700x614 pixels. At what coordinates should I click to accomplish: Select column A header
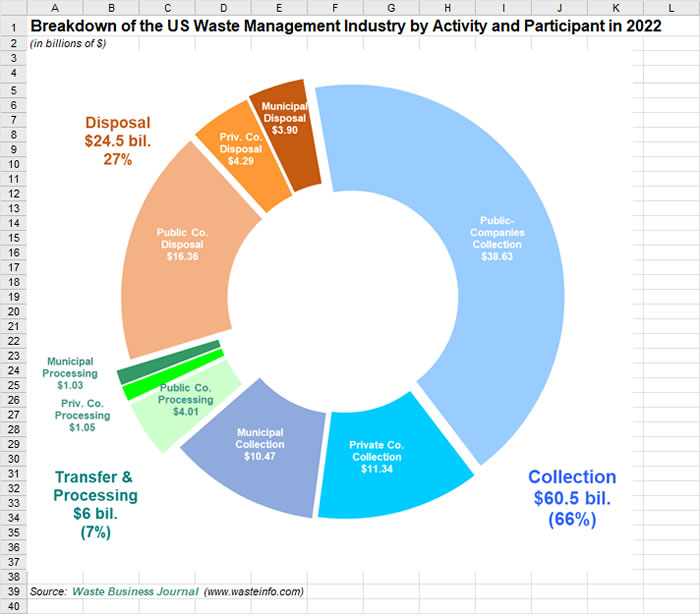tap(55, 8)
